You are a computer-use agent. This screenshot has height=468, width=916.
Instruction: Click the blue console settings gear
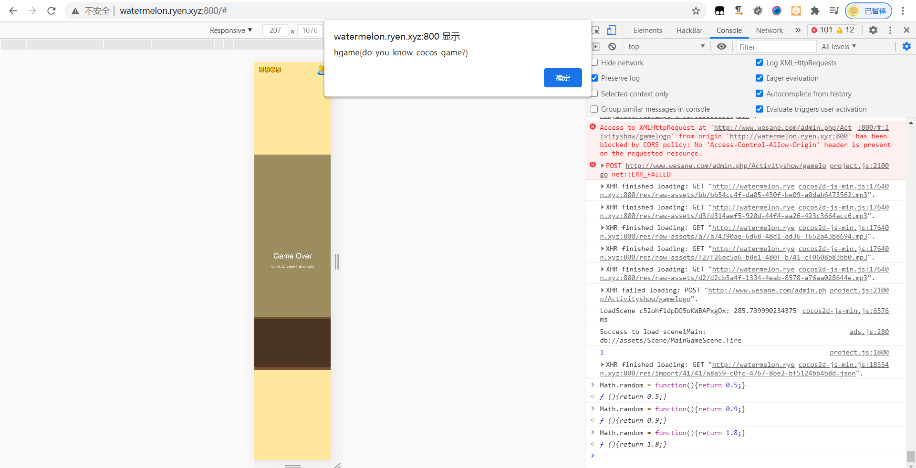point(906,46)
